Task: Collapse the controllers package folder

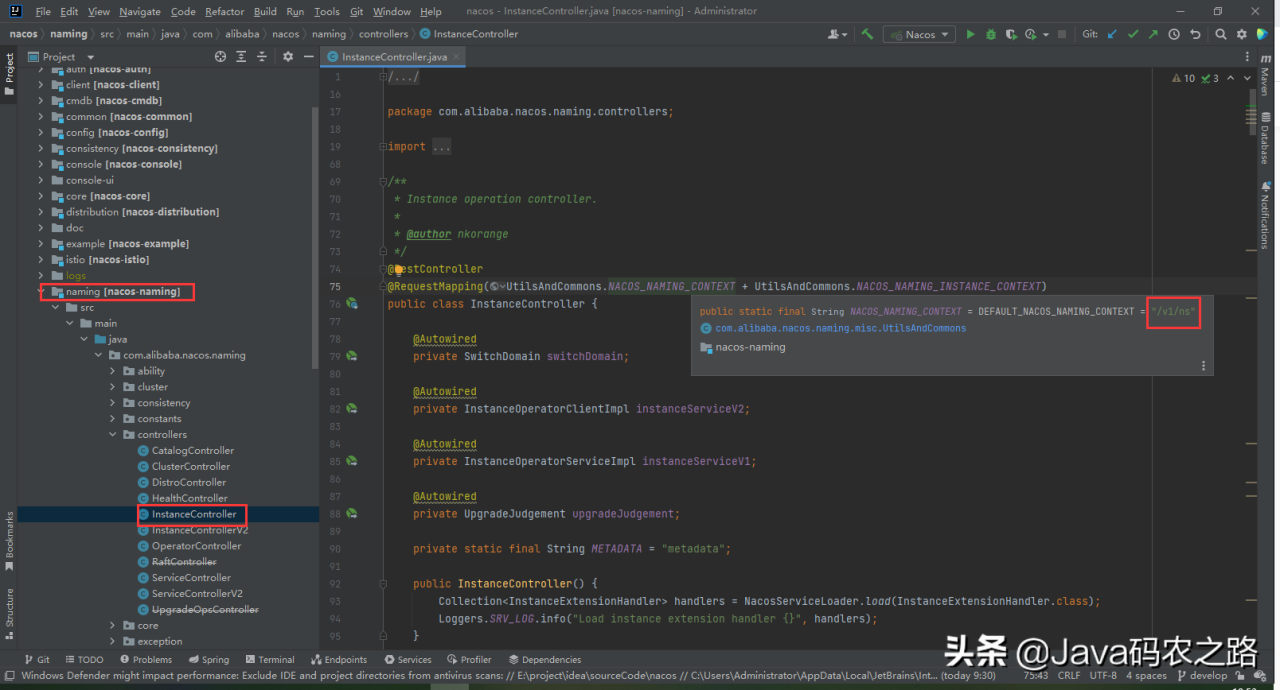Action: [113, 435]
